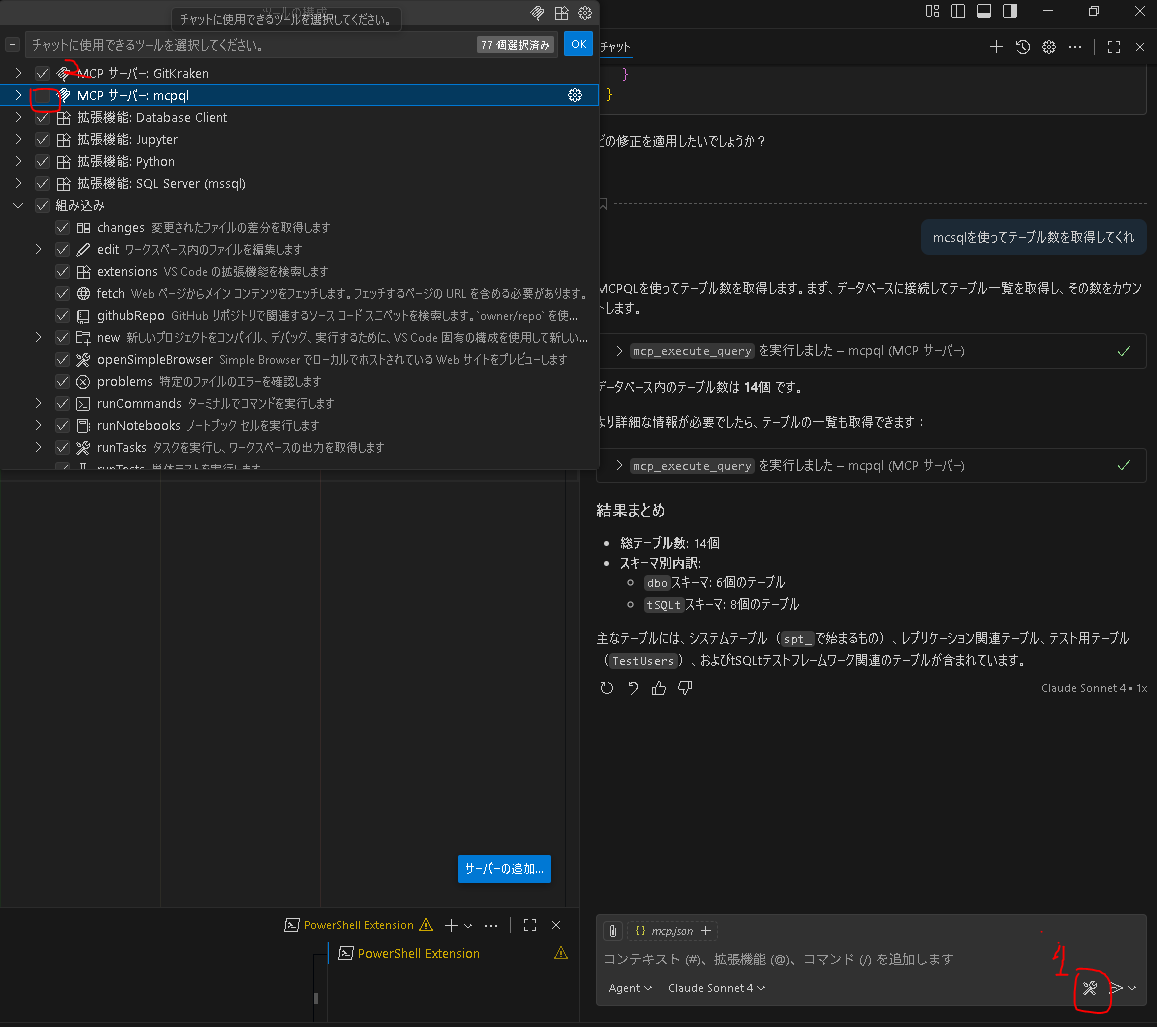Toggle the bottom panel layout icon
This screenshot has height=1027, width=1157.
(x=984, y=11)
